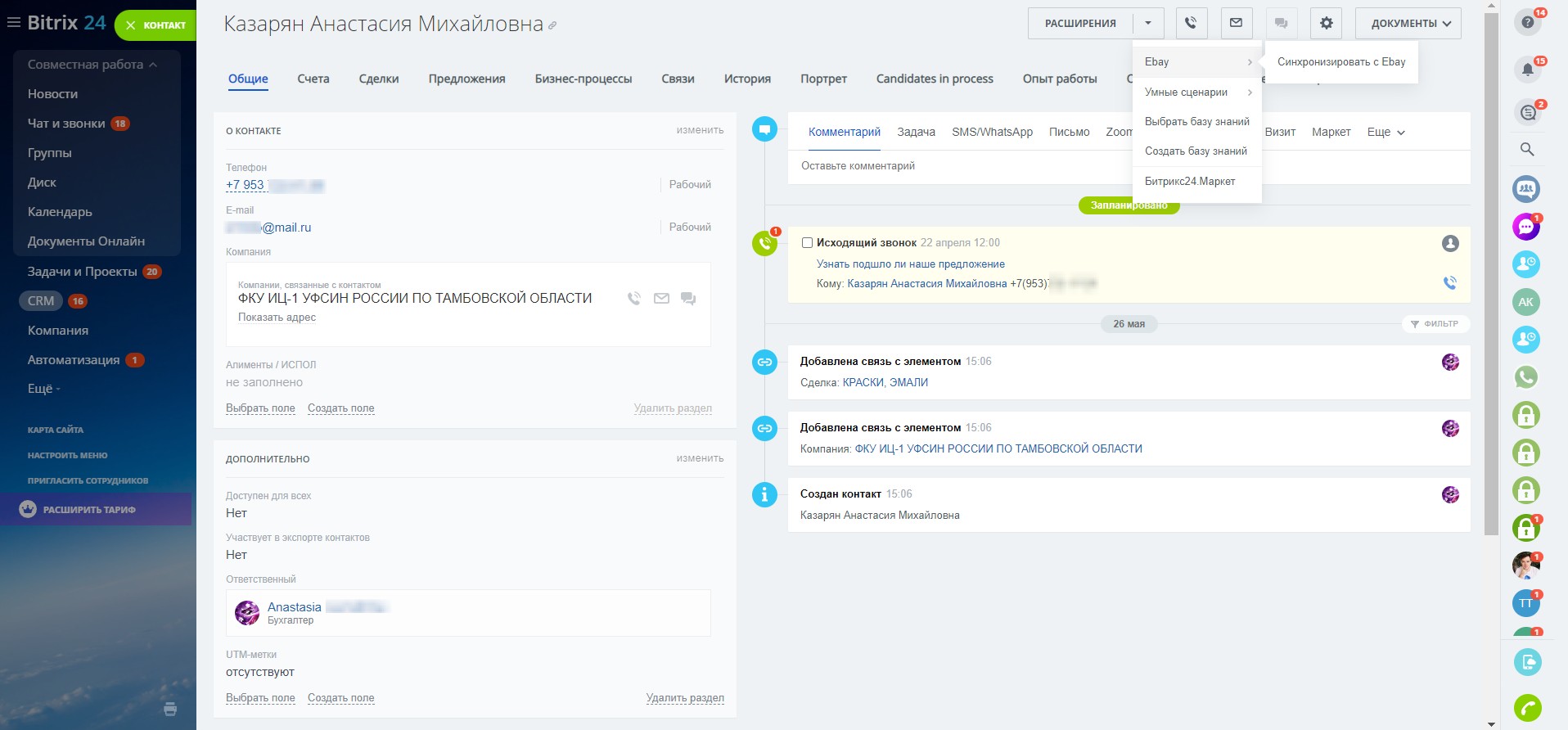Screen dimensions: 1568x730
Task: Call company via phone icon in company card
Action: 633,299
